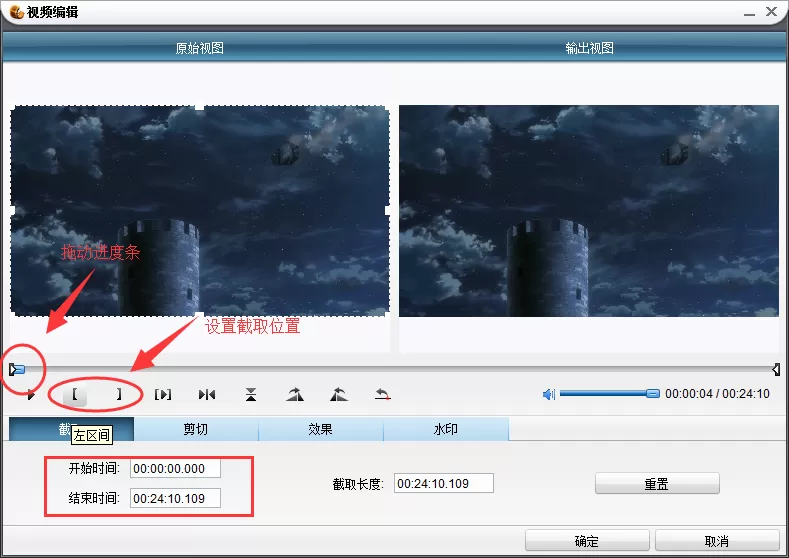Confirm with the 确定 button
The height and width of the screenshot is (558, 789).
(x=587, y=541)
